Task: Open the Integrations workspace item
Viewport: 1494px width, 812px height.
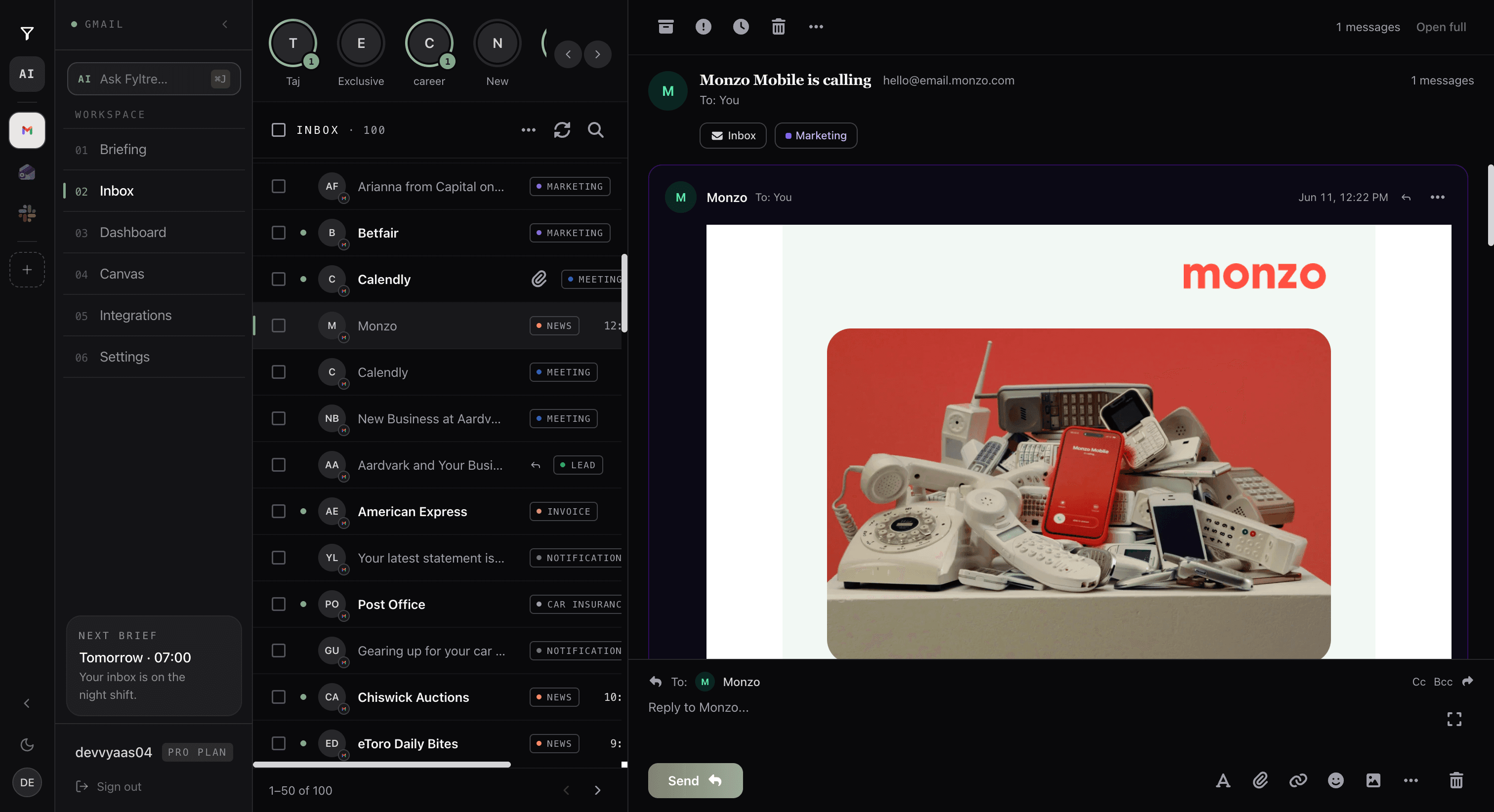Action: [154, 316]
